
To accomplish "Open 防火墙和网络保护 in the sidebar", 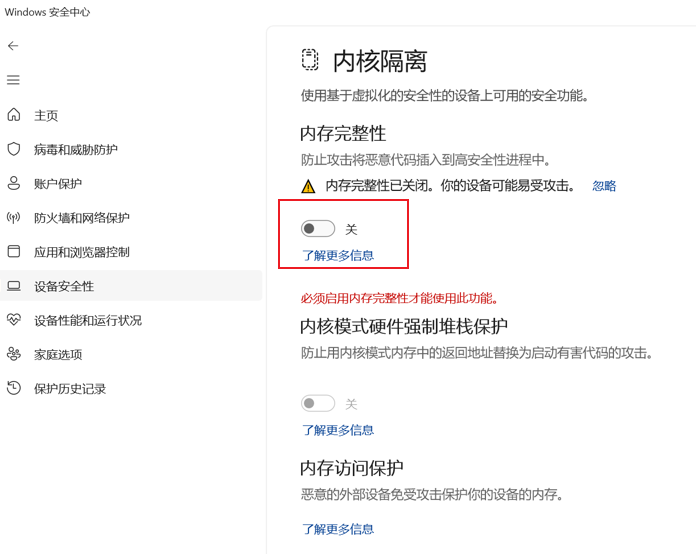I will [x=82, y=218].
